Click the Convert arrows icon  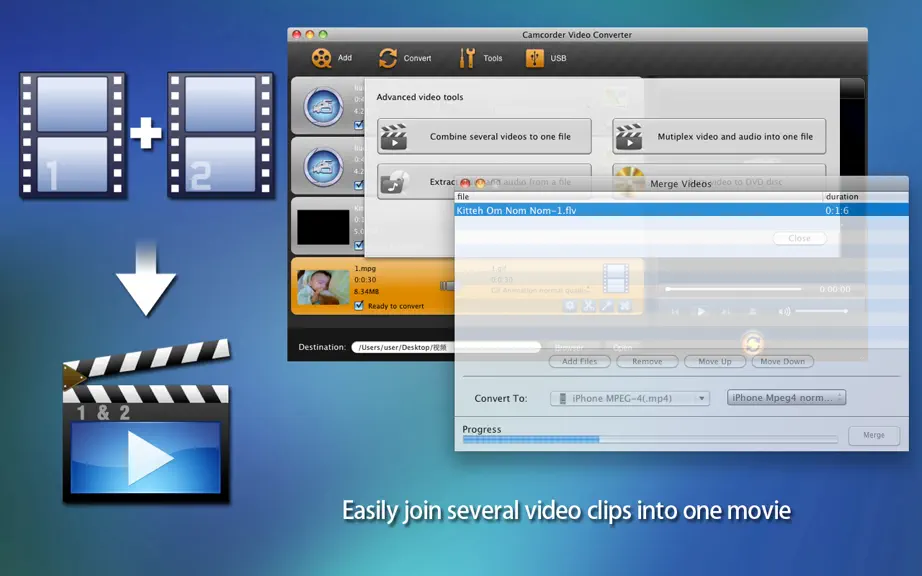tap(388, 58)
